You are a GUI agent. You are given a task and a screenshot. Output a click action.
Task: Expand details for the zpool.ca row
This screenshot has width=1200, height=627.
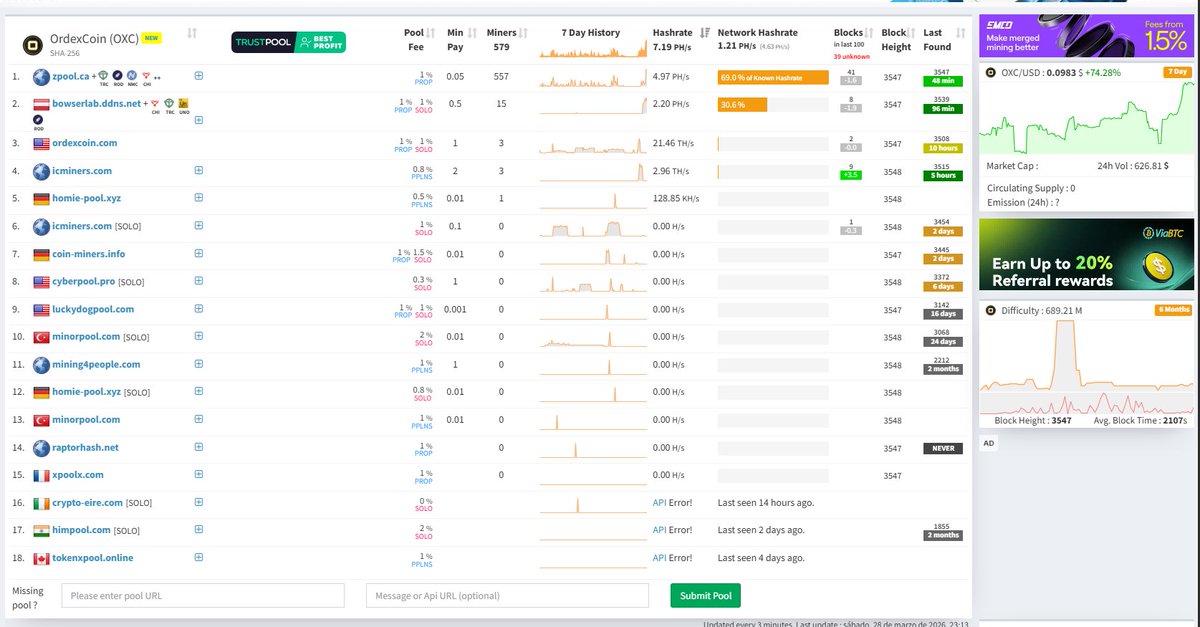click(x=198, y=76)
